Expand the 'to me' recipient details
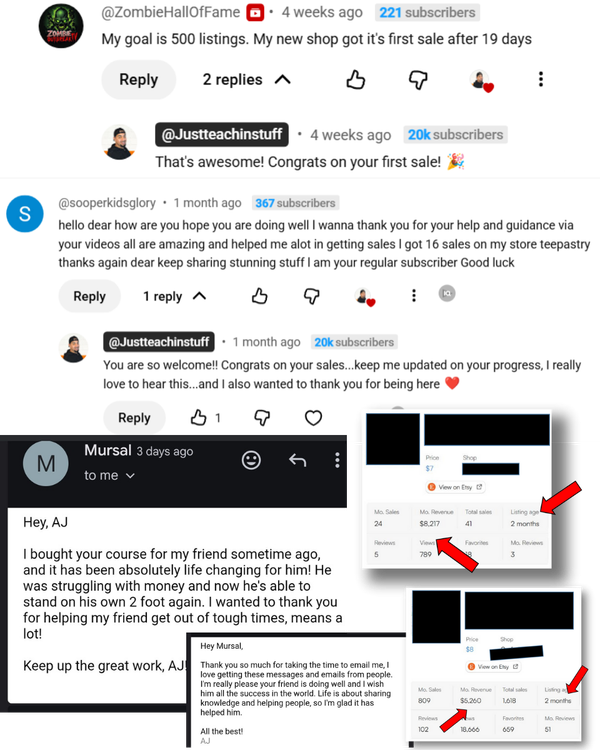Viewport: 600px width, 750px height. pyautogui.click(x=110, y=475)
